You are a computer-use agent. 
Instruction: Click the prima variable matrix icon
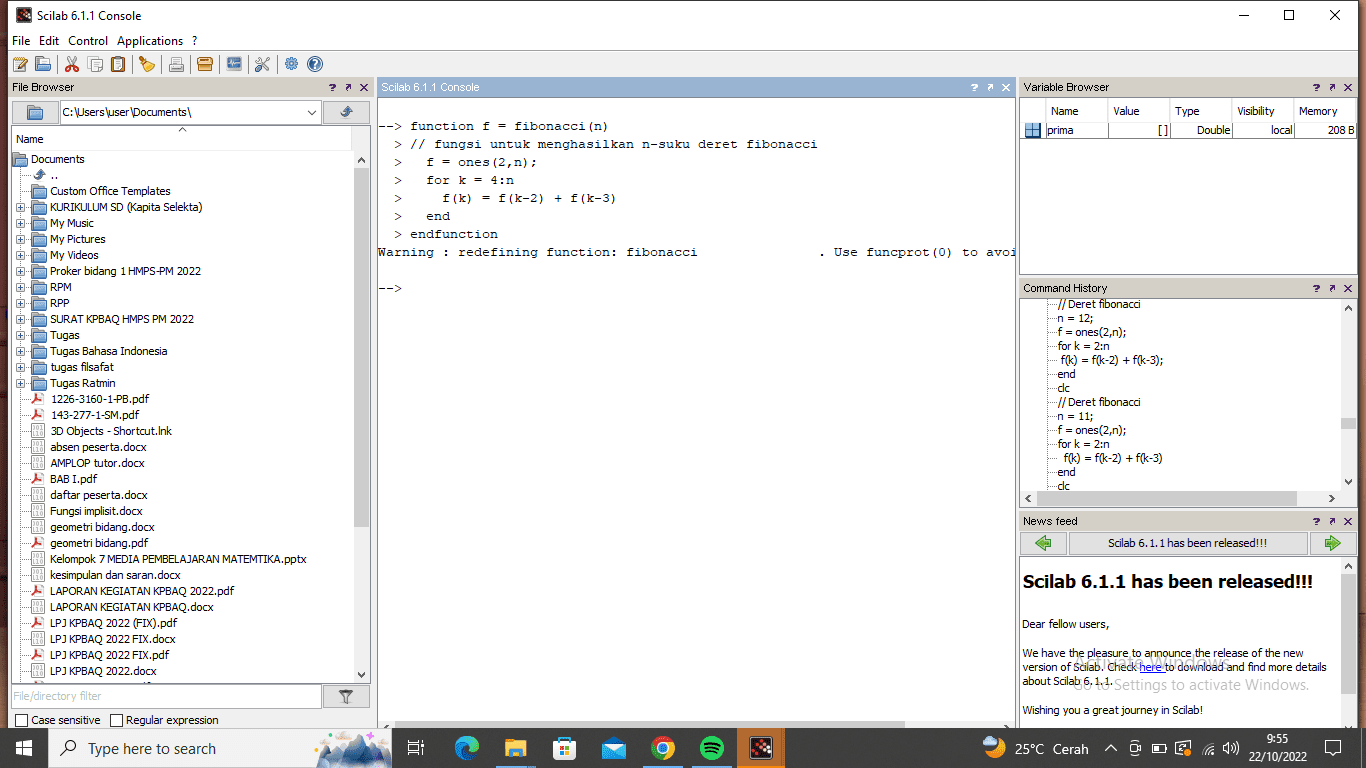[1033, 130]
